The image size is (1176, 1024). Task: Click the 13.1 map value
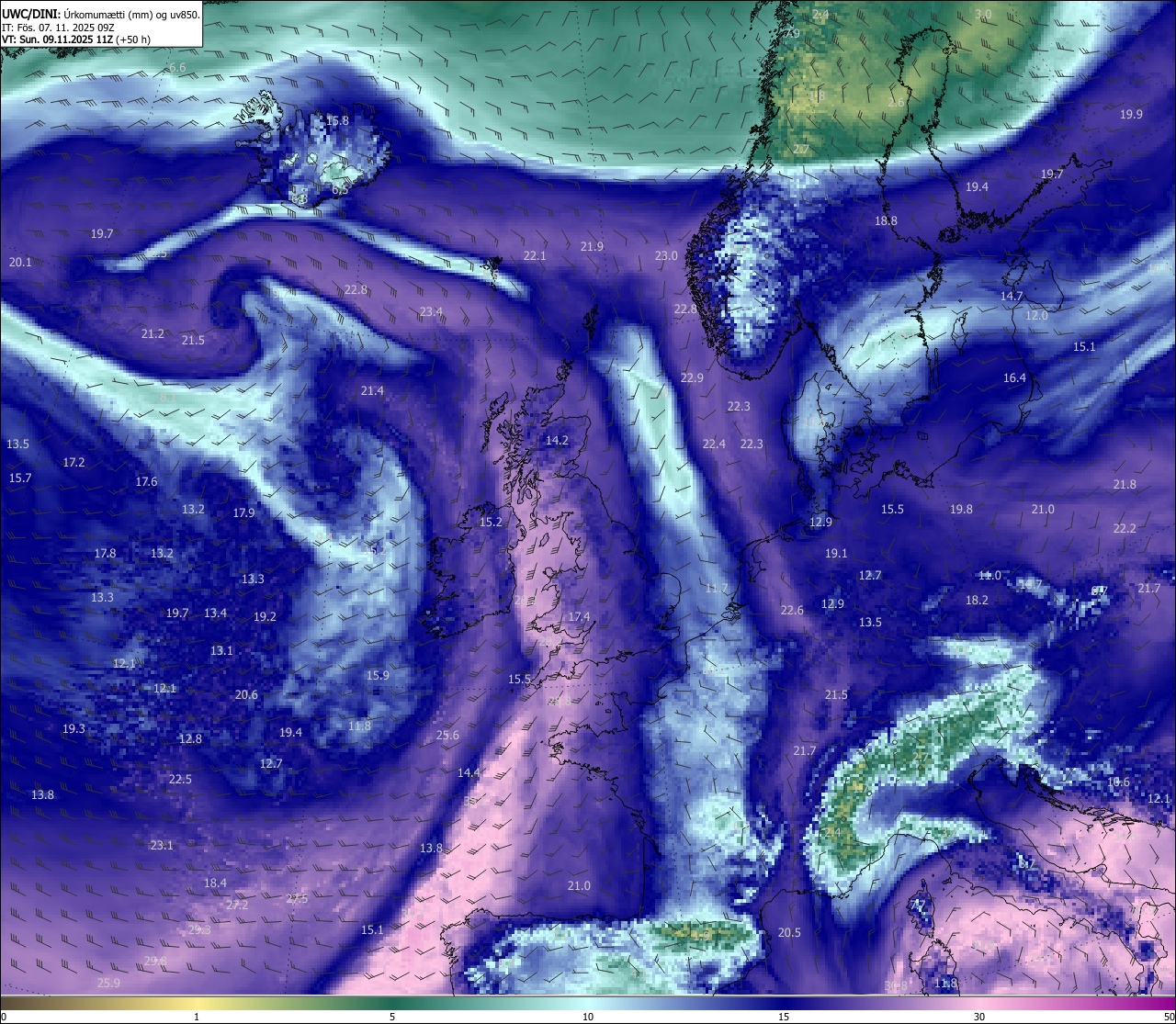tap(221, 650)
